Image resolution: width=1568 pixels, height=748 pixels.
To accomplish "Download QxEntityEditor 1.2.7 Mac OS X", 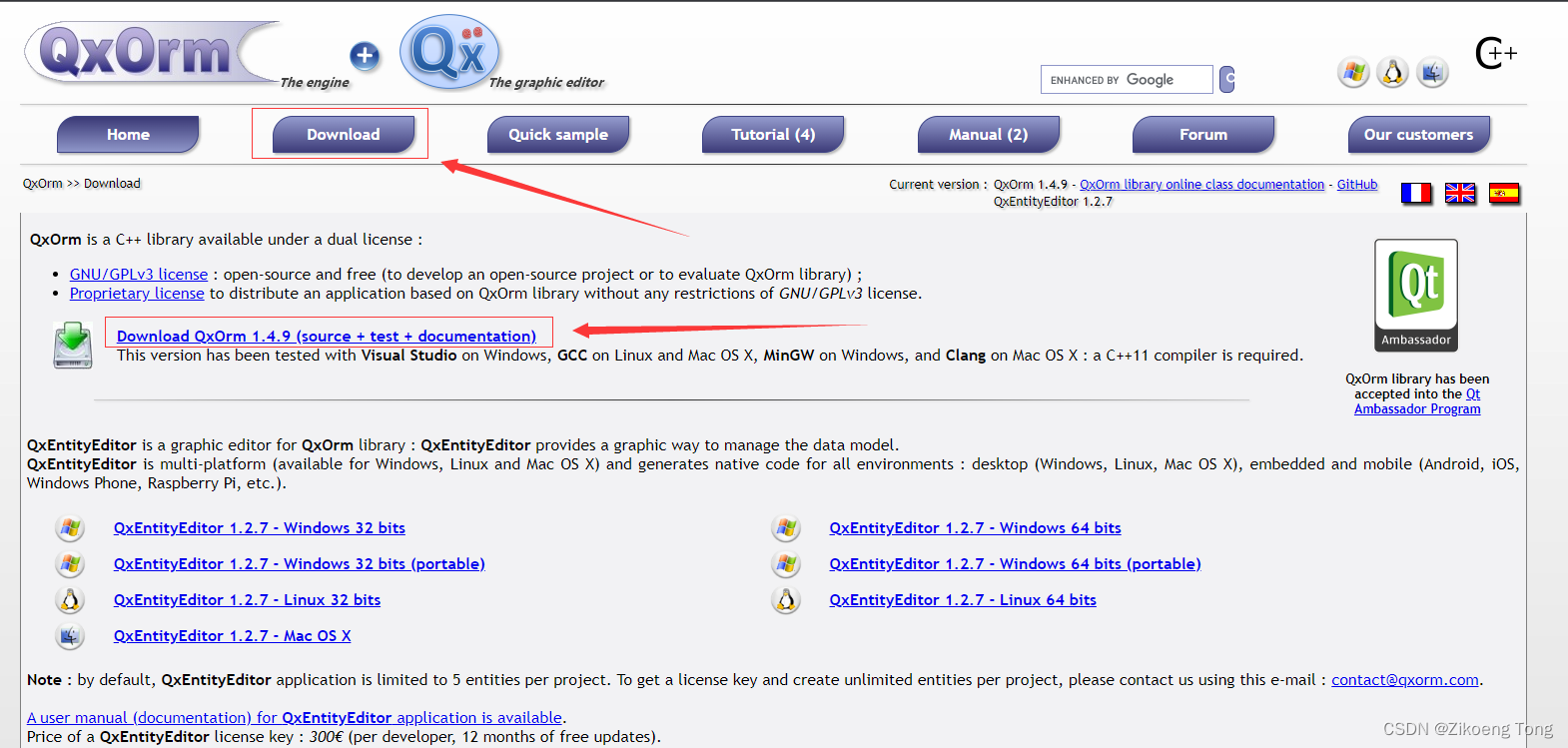I will click(233, 636).
